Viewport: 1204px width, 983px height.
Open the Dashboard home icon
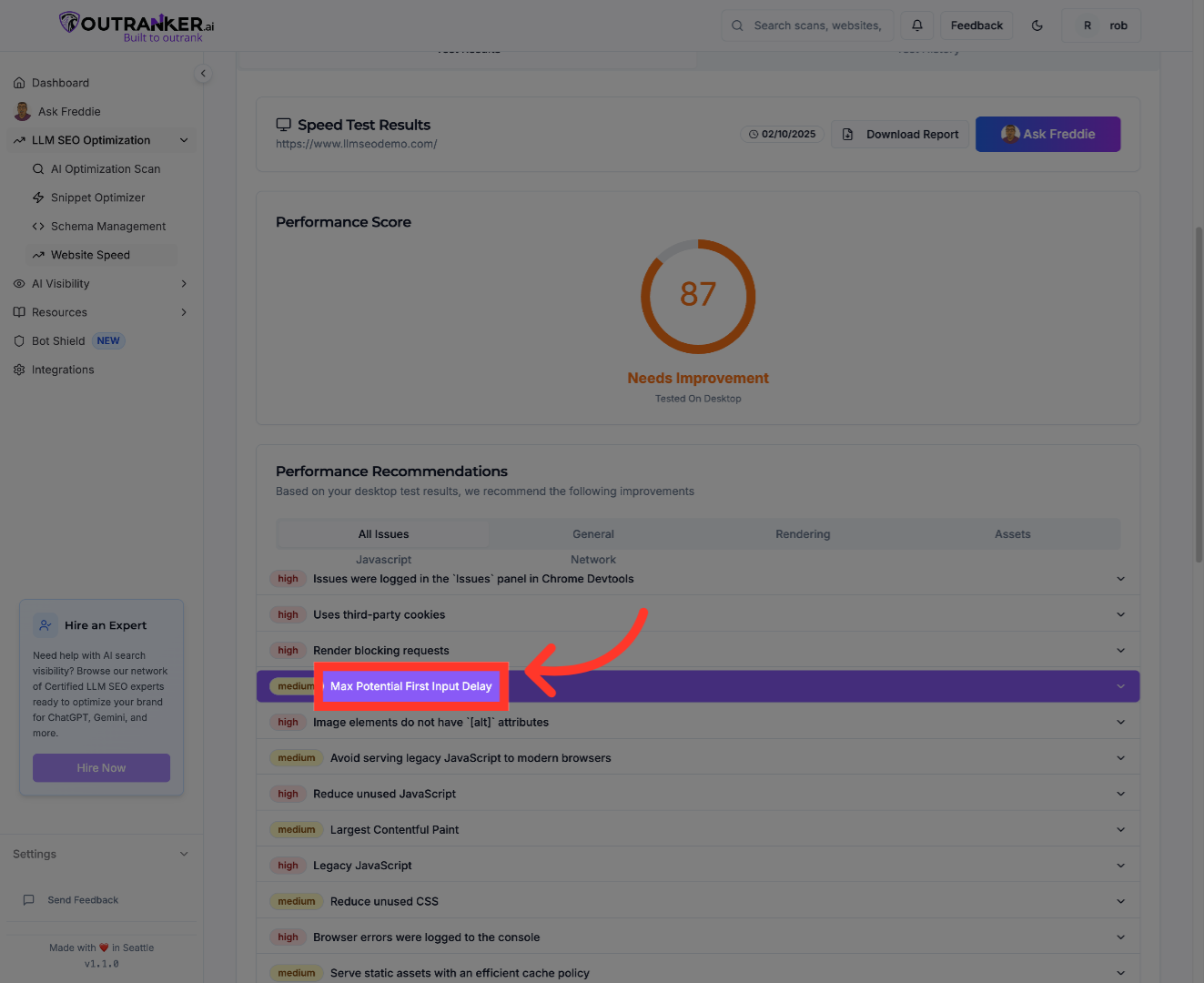[x=19, y=82]
